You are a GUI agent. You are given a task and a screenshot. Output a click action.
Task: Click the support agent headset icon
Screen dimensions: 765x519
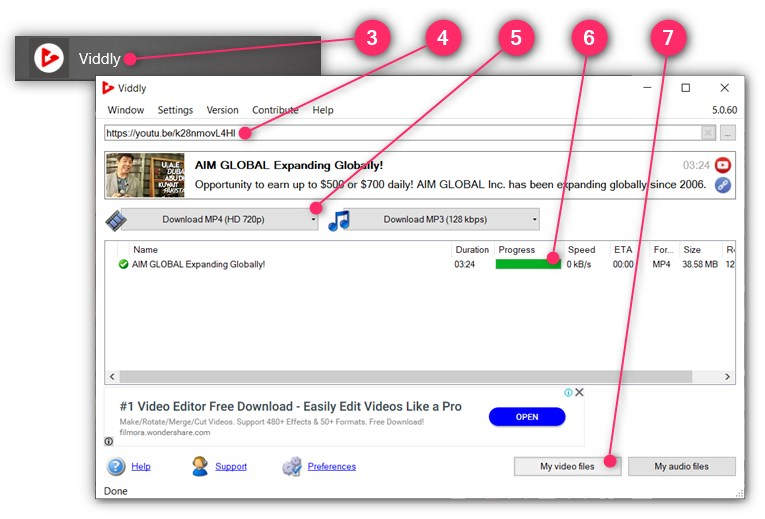tap(200, 466)
